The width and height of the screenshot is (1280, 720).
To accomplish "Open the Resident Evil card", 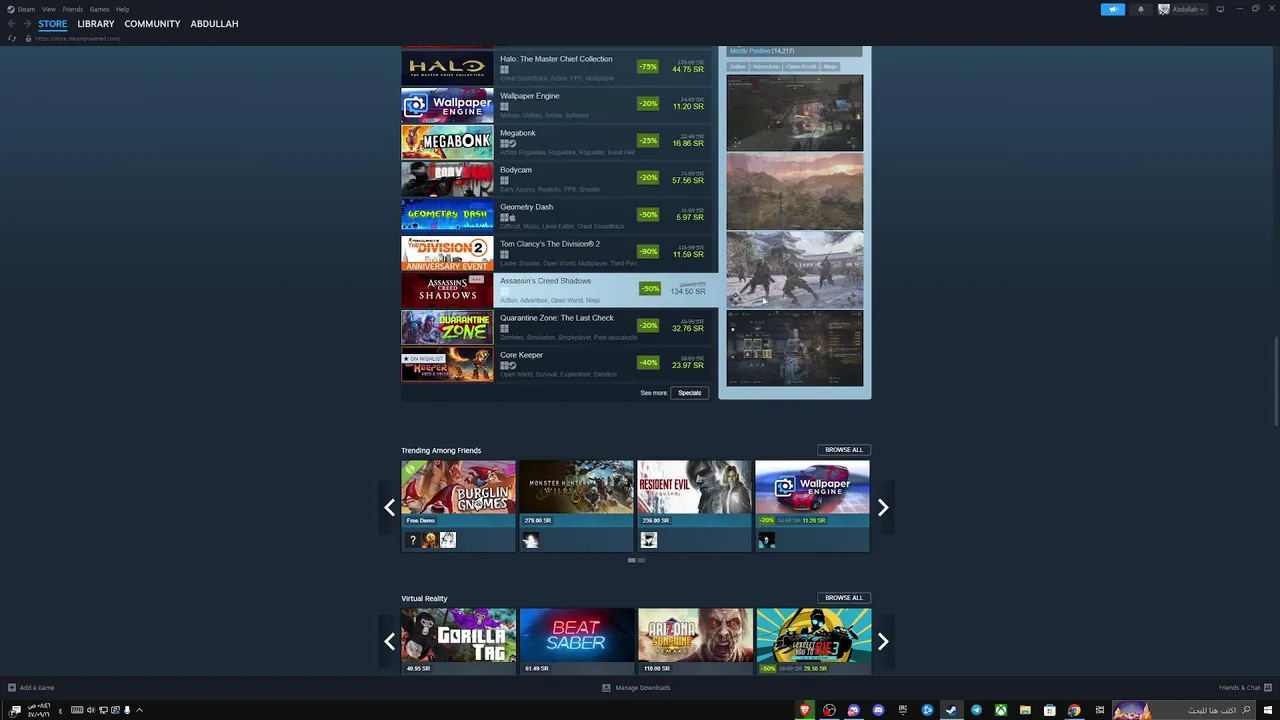I will point(694,506).
